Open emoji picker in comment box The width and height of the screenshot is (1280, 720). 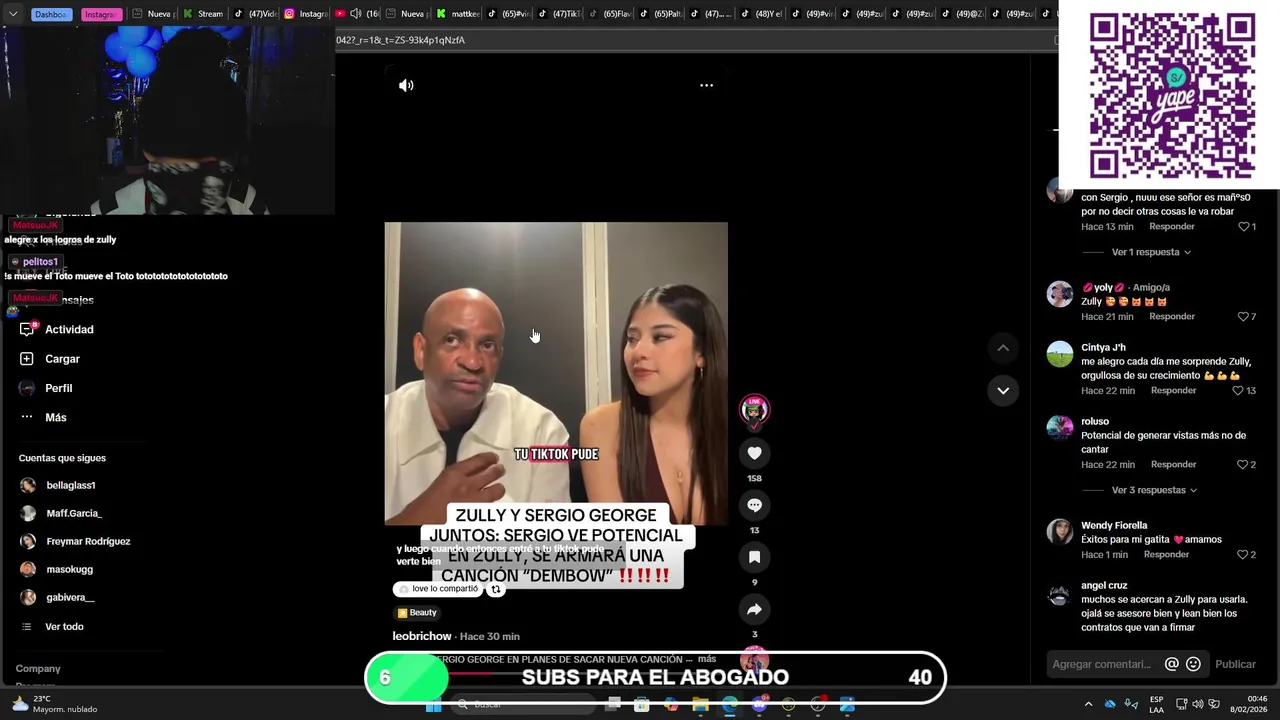pos(1193,664)
